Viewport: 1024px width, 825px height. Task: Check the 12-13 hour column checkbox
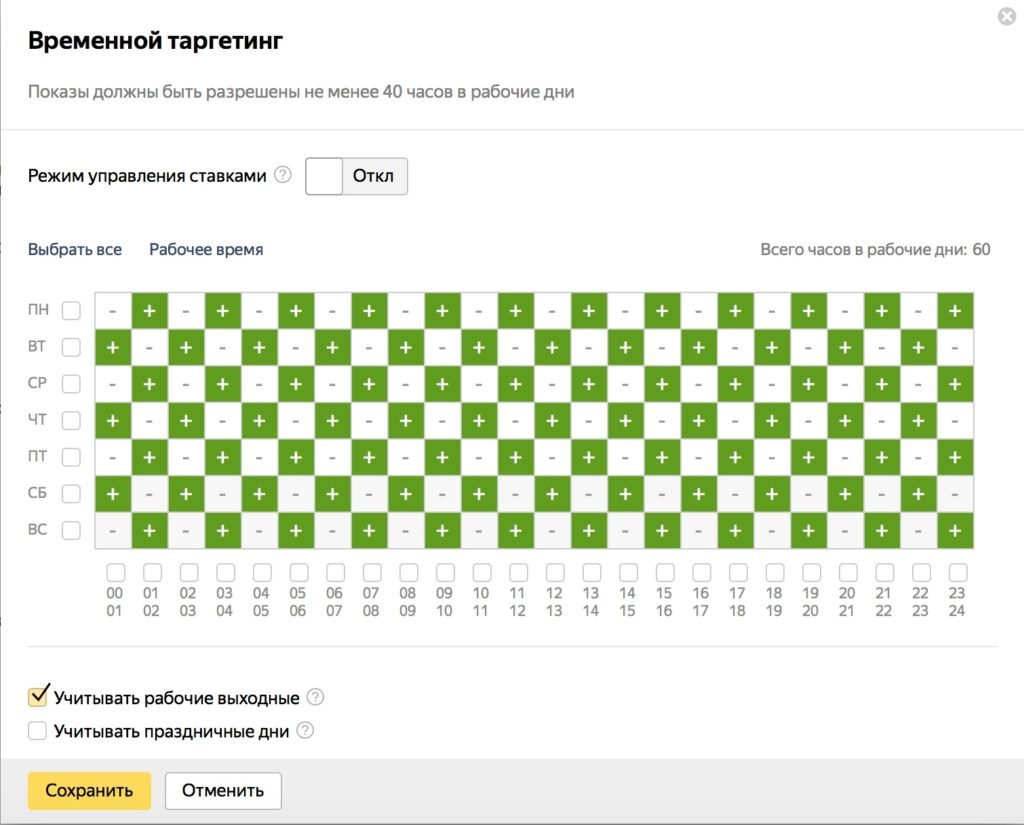pos(555,573)
